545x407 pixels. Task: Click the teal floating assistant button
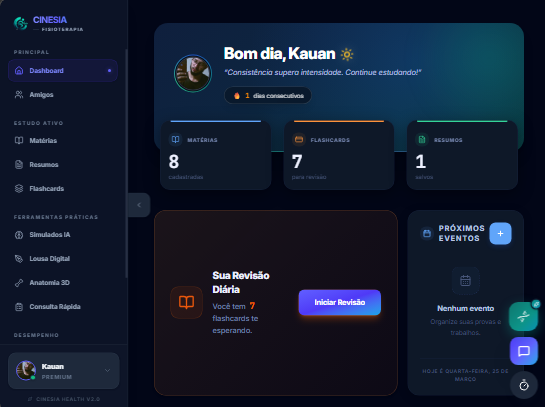pyautogui.click(x=523, y=316)
